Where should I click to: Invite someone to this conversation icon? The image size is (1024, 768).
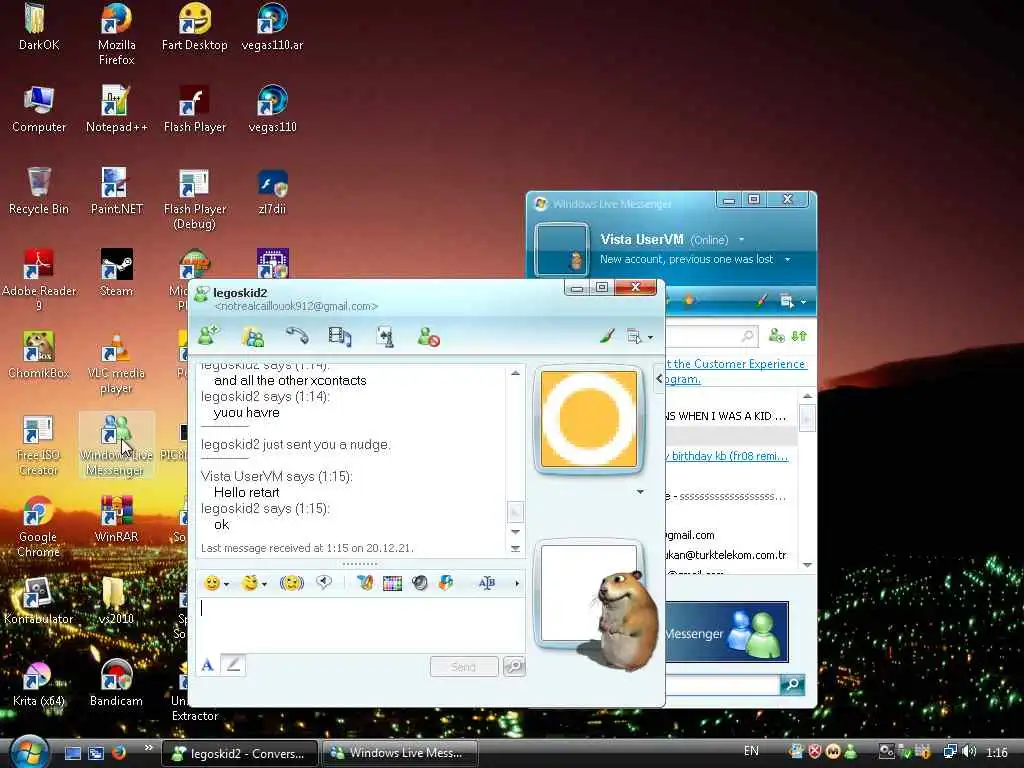209,336
